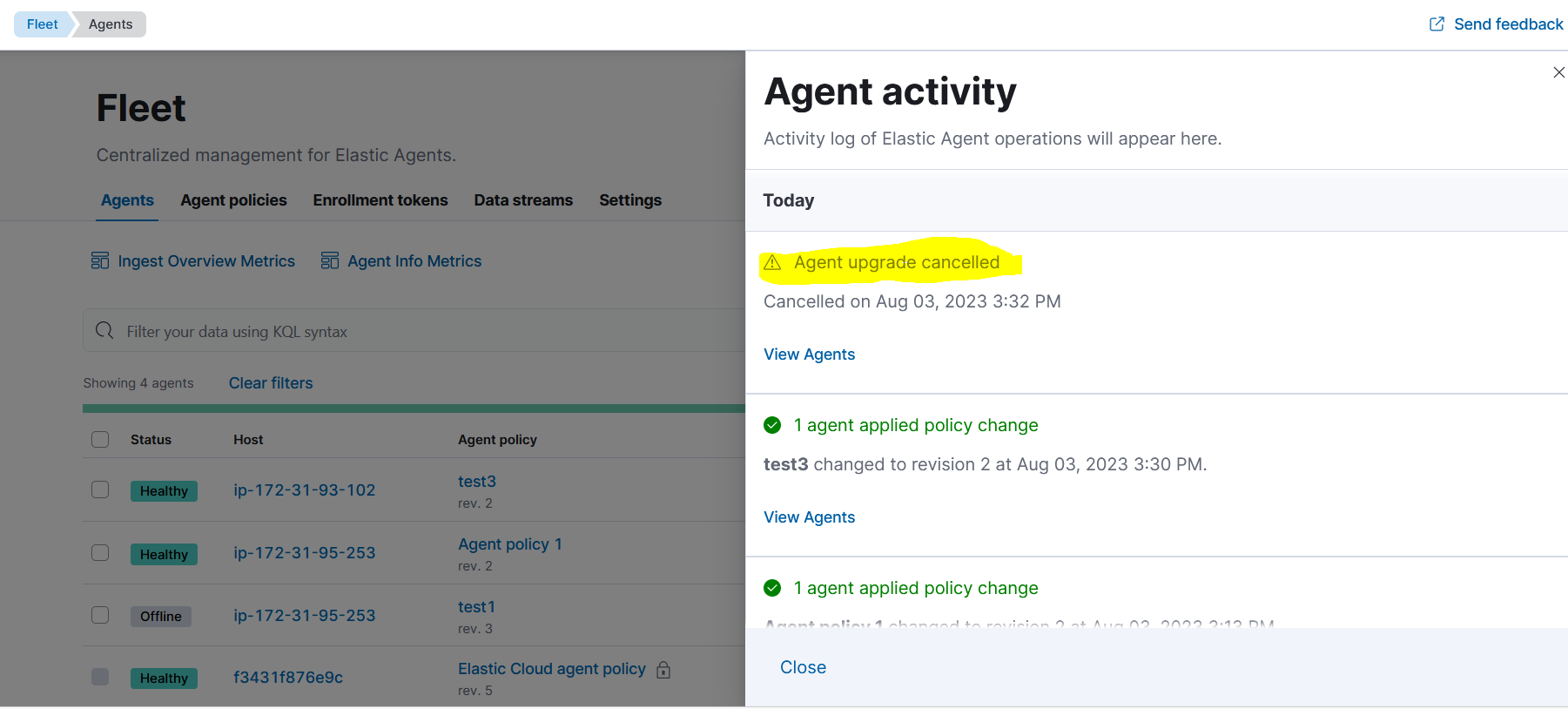Screen dimensions: 1568x709
Task: Open the Data streams tab
Action: coord(523,199)
